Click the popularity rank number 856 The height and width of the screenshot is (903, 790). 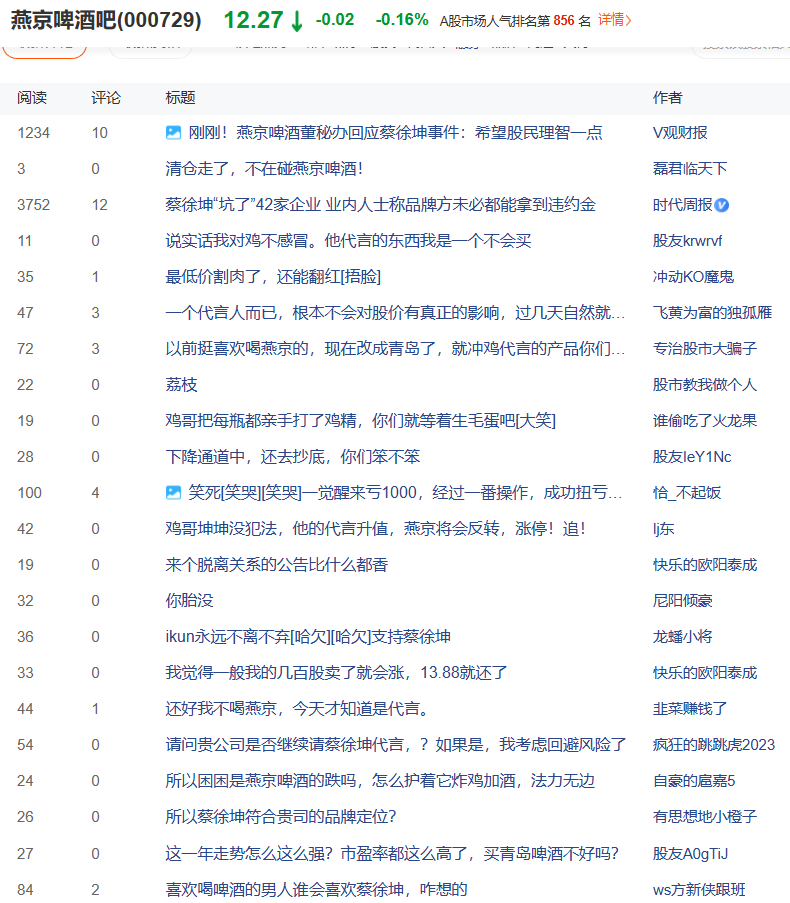tap(564, 21)
